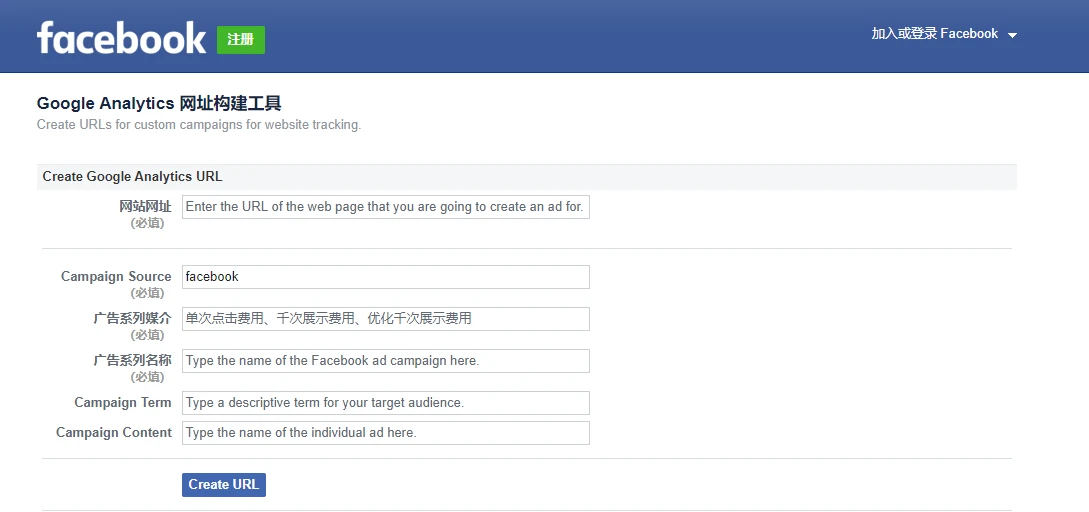Click the Create Google Analytics URL section header
Viewport: 1089px width, 512px height.
coord(132,176)
